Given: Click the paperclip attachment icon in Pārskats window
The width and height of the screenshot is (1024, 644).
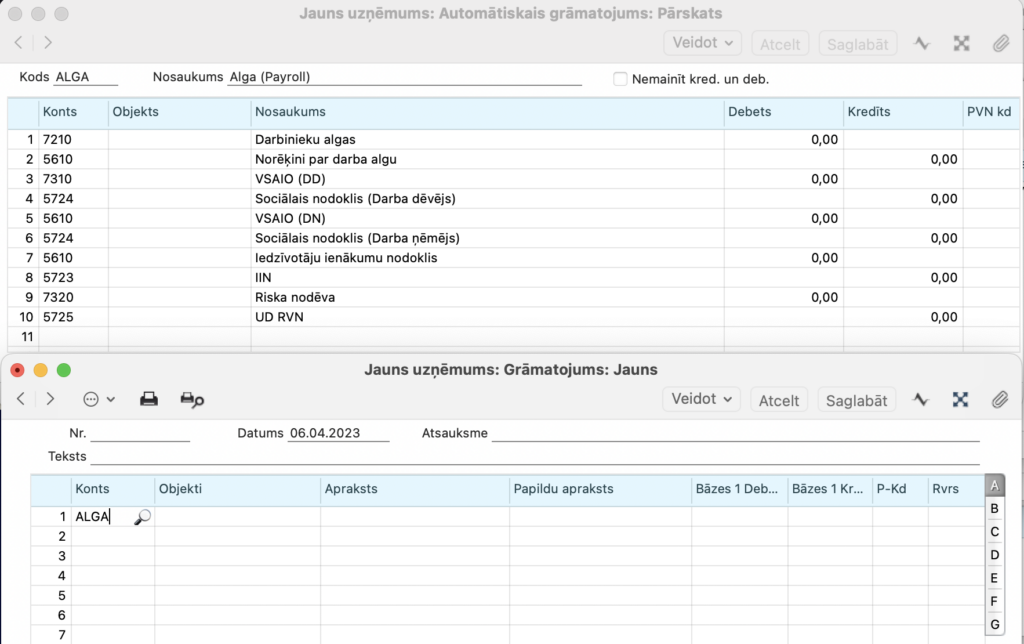Looking at the screenshot, I should (x=999, y=43).
